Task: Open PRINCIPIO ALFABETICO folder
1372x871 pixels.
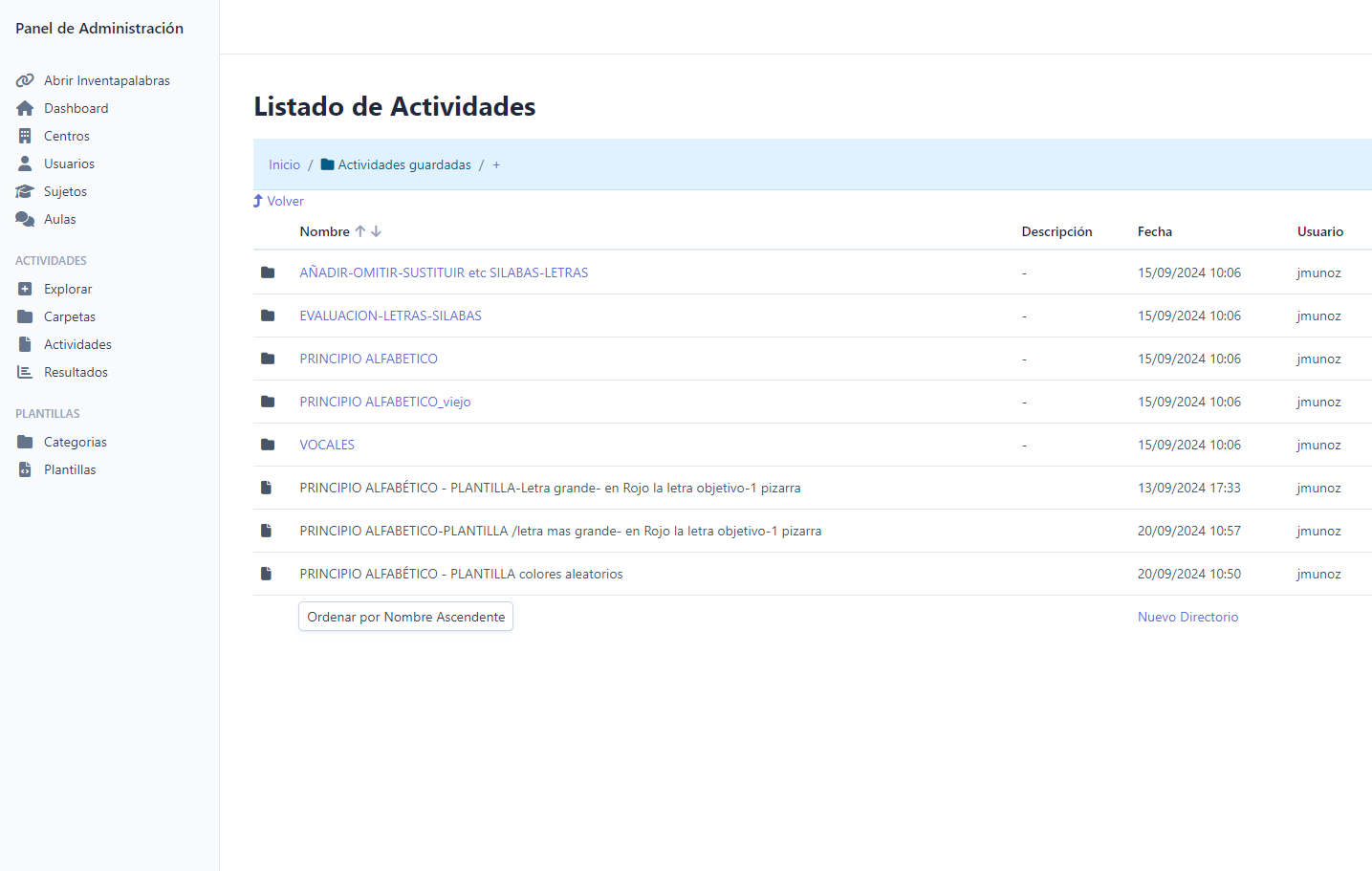Action: pos(368,359)
